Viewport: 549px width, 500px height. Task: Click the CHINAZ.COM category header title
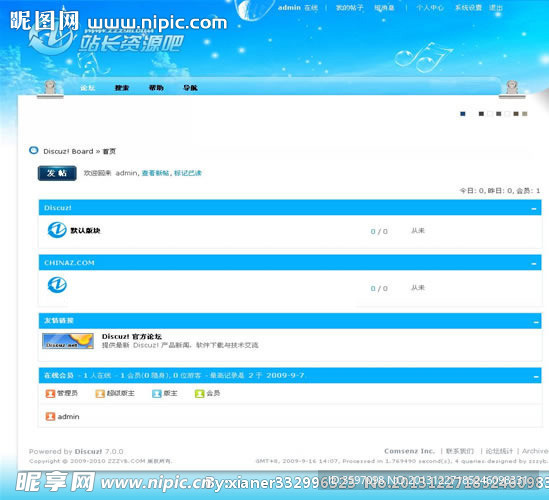tap(69, 263)
